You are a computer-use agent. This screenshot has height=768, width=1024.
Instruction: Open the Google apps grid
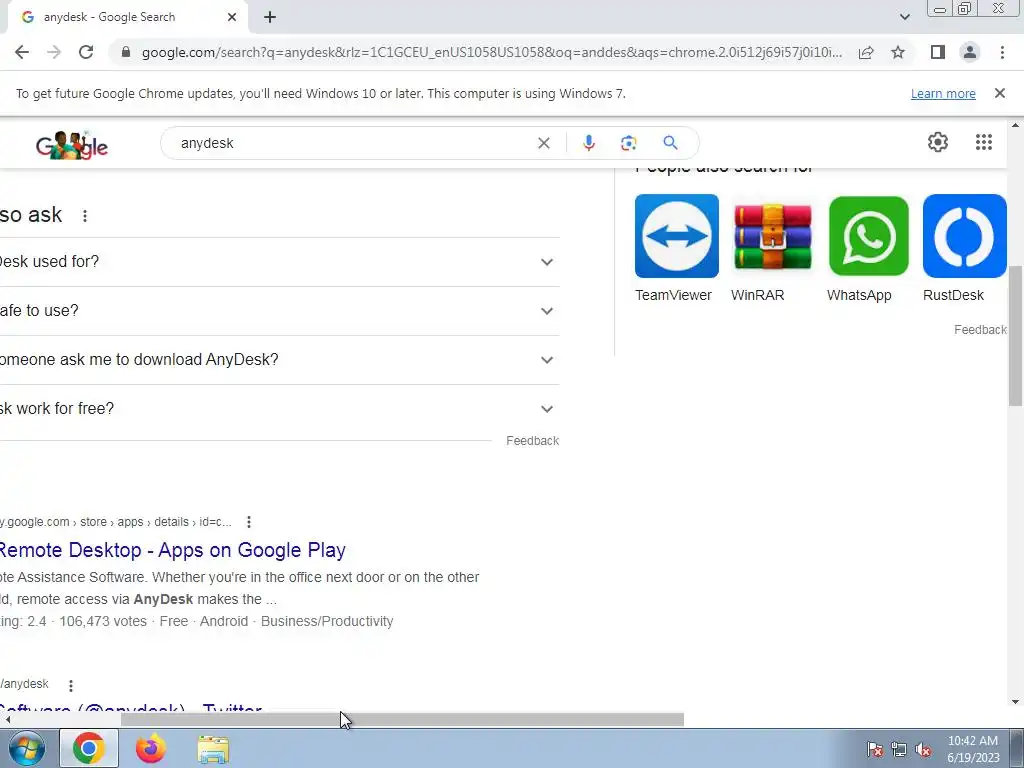point(984,142)
